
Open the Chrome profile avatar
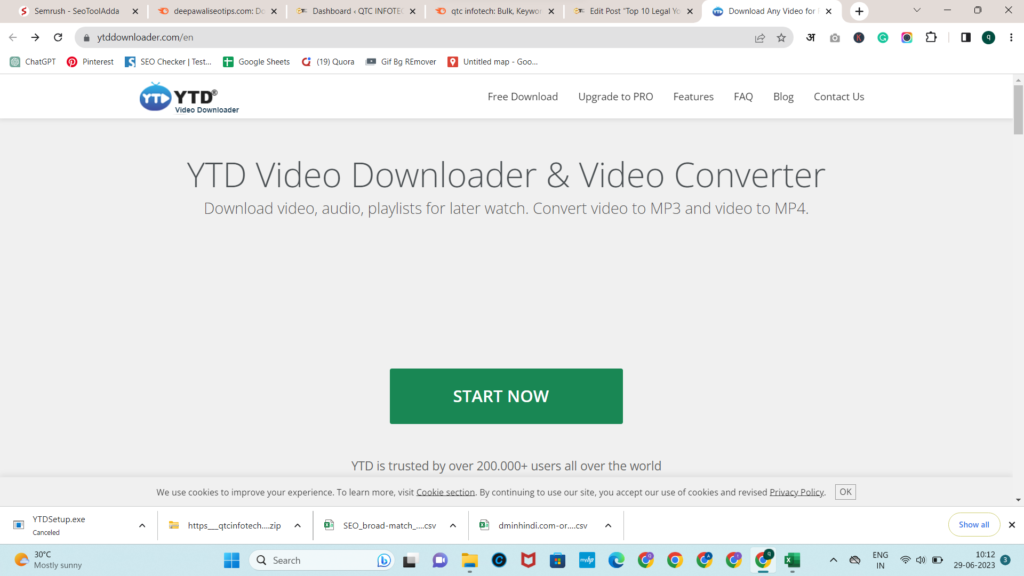(989, 37)
